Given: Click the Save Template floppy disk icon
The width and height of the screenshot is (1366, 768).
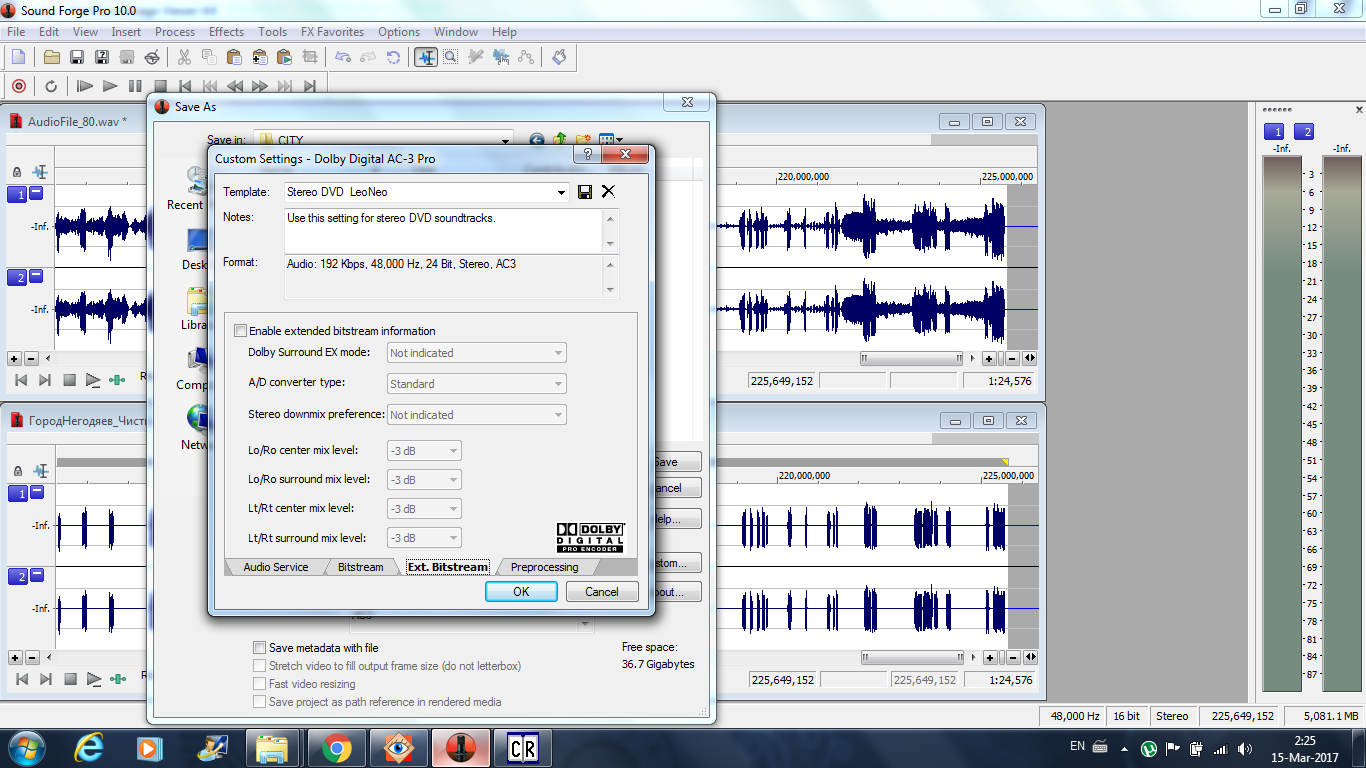Looking at the screenshot, I should 585,192.
